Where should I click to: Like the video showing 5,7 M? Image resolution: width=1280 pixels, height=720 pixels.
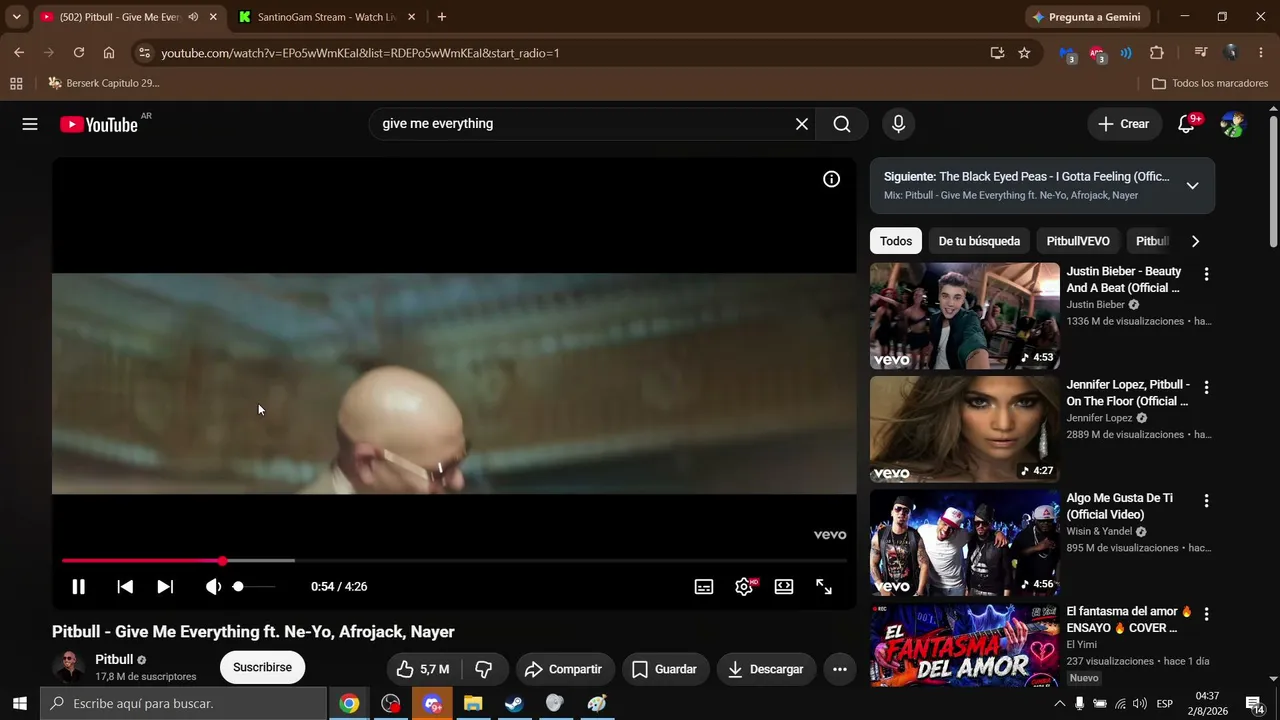[x=422, y=669]
